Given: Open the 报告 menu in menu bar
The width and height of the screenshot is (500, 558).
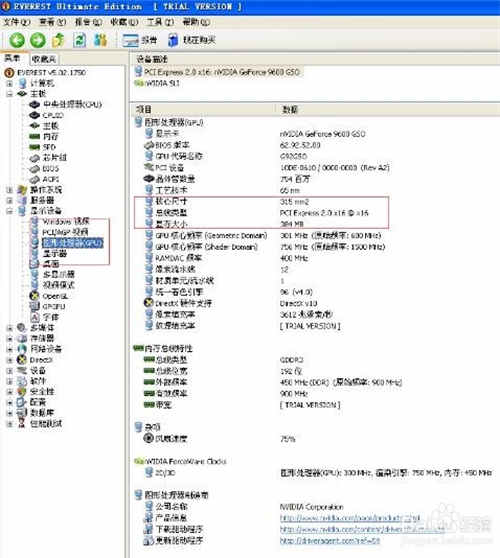Looking at the screenshot, I should 88,22.
